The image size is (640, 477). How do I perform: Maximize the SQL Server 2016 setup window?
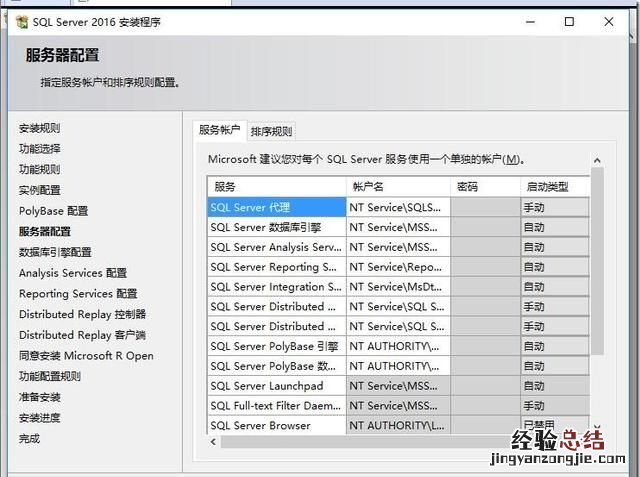coord(569,22)
